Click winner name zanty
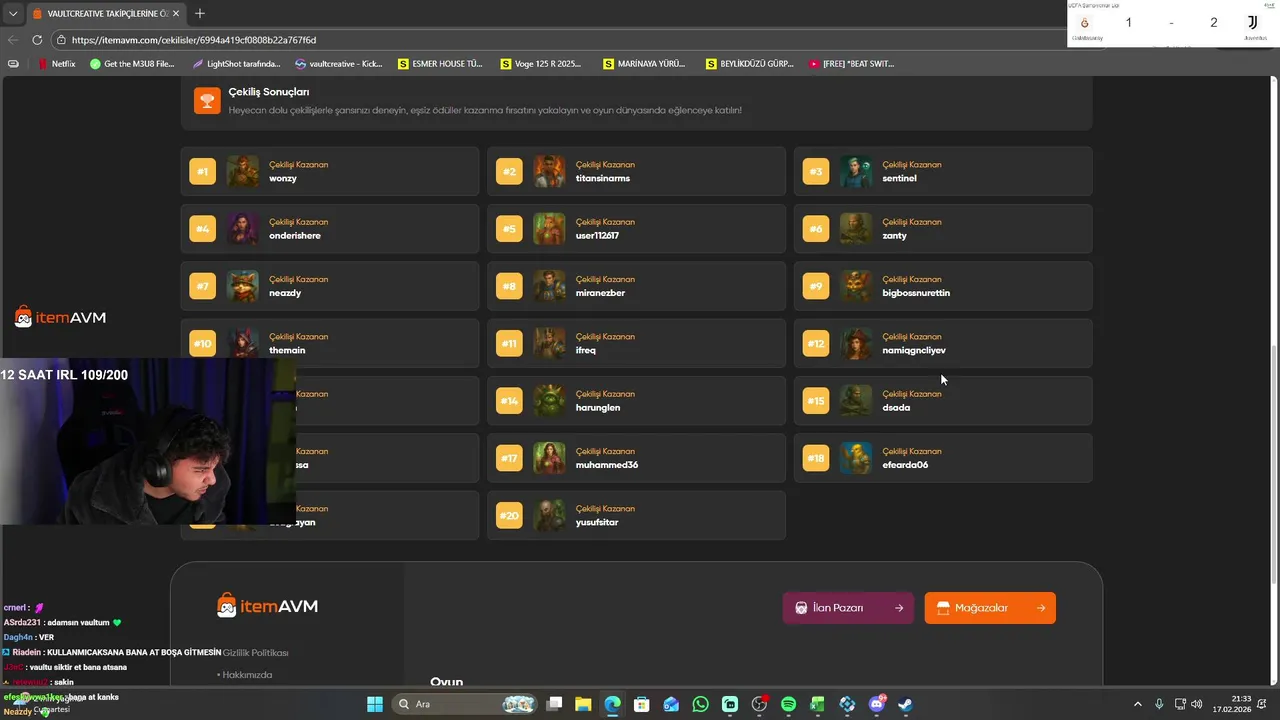Image resolution: width=1280 pixels, height=720 pixels. (x=894, y=236)
